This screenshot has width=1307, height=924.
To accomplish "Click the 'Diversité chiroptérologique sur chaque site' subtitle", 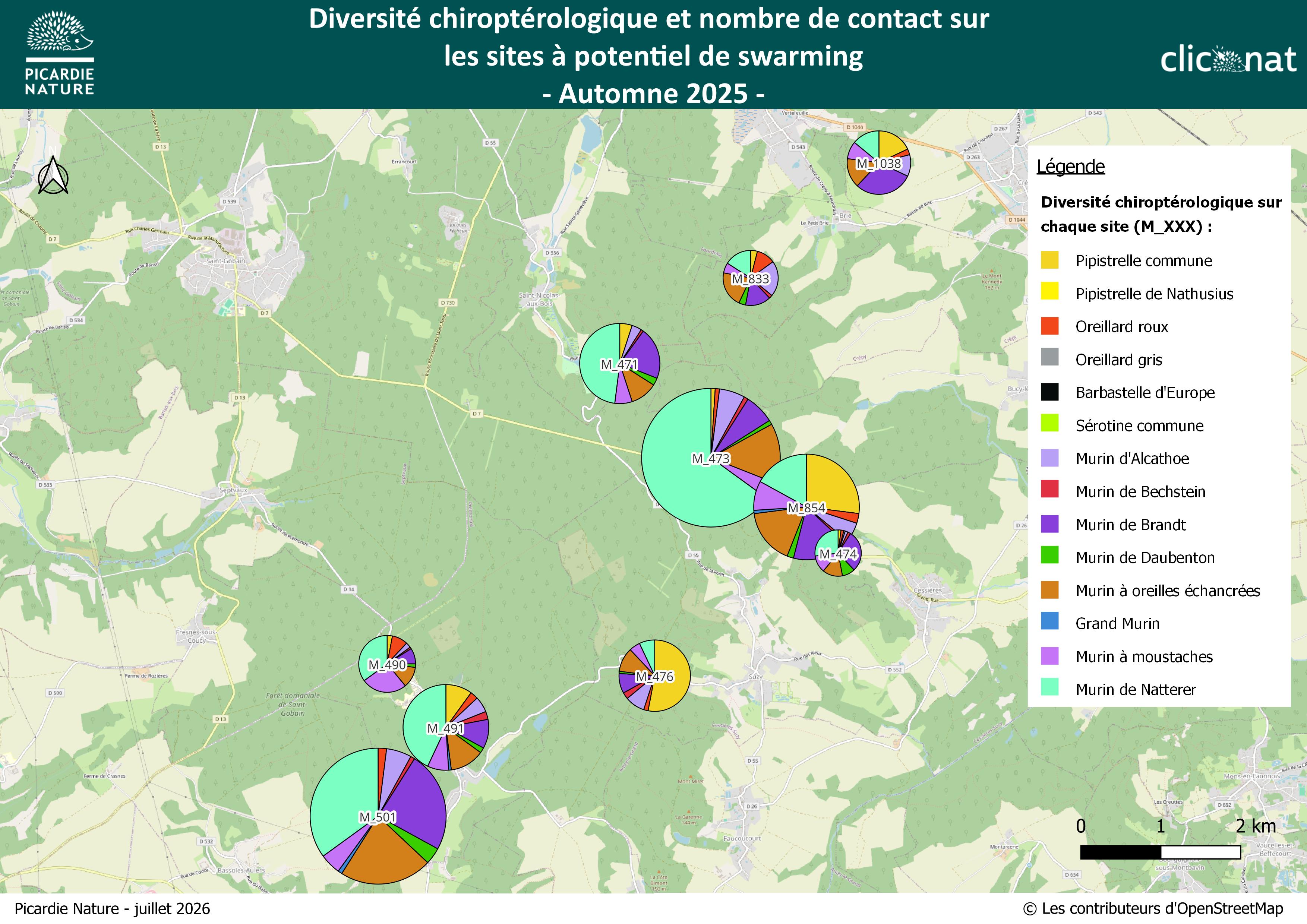I will click(x=1161, y=215).
